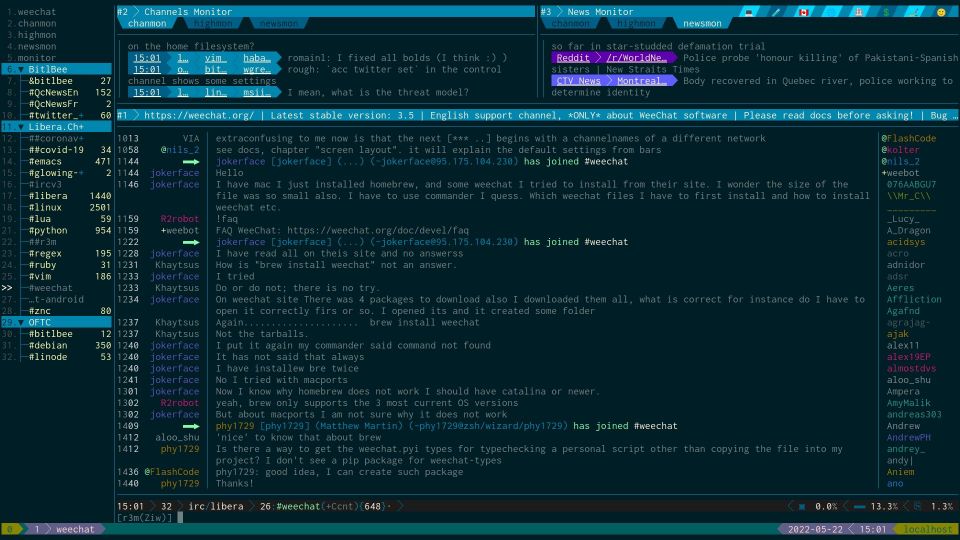Open the ##covid-19 channel
This screenshot has width=960, height=540.
point(56,150)
